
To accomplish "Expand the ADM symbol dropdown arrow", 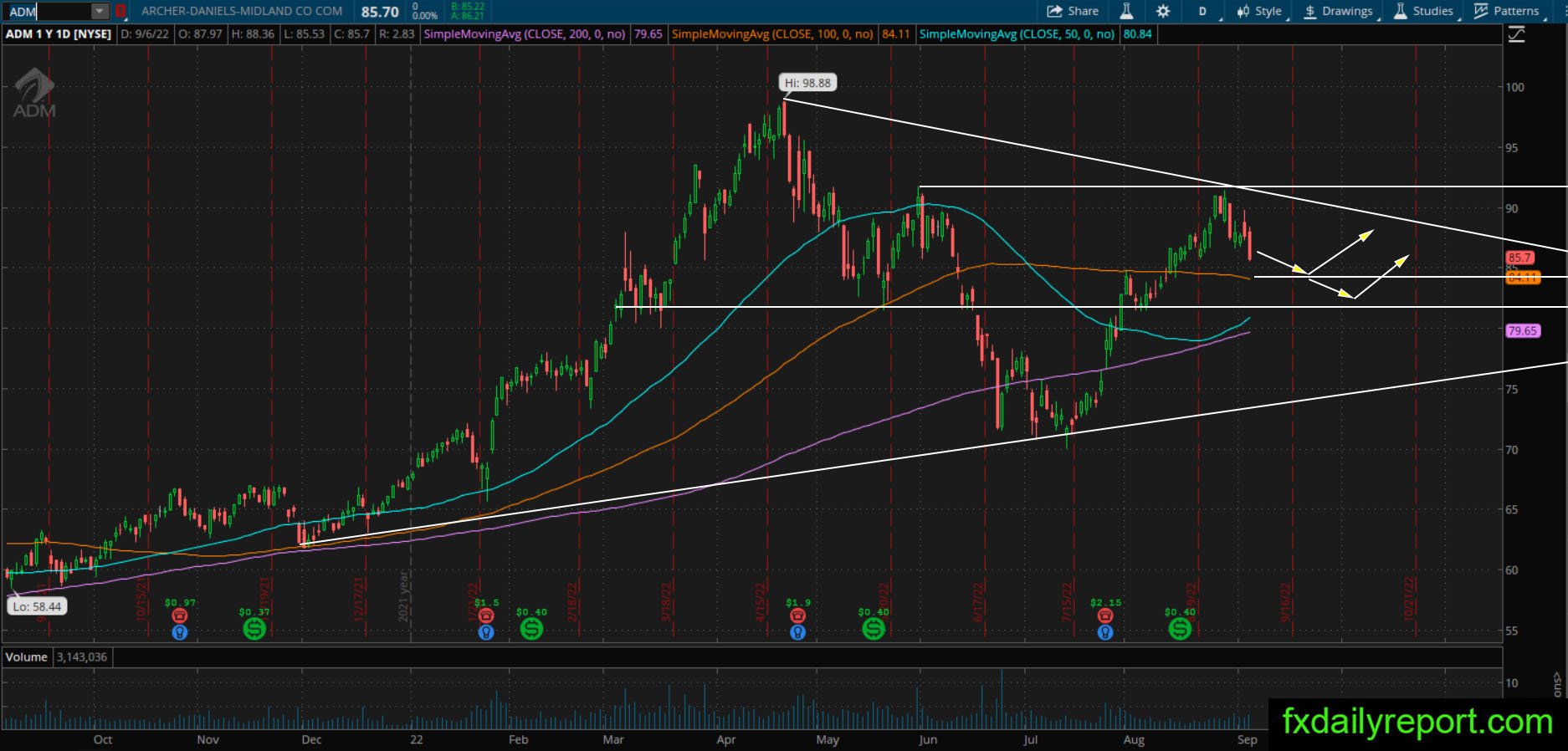I will 100,11.
